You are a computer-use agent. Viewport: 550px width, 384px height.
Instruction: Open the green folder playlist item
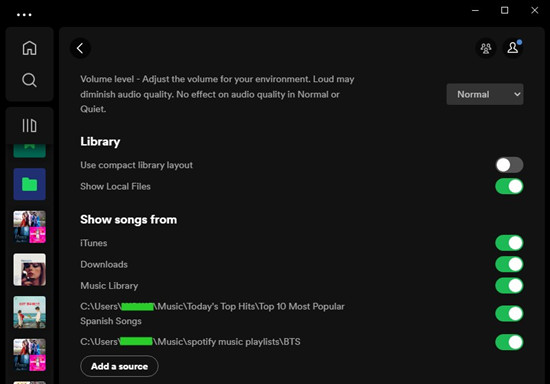pyautogui.click(x=29, y=184)
